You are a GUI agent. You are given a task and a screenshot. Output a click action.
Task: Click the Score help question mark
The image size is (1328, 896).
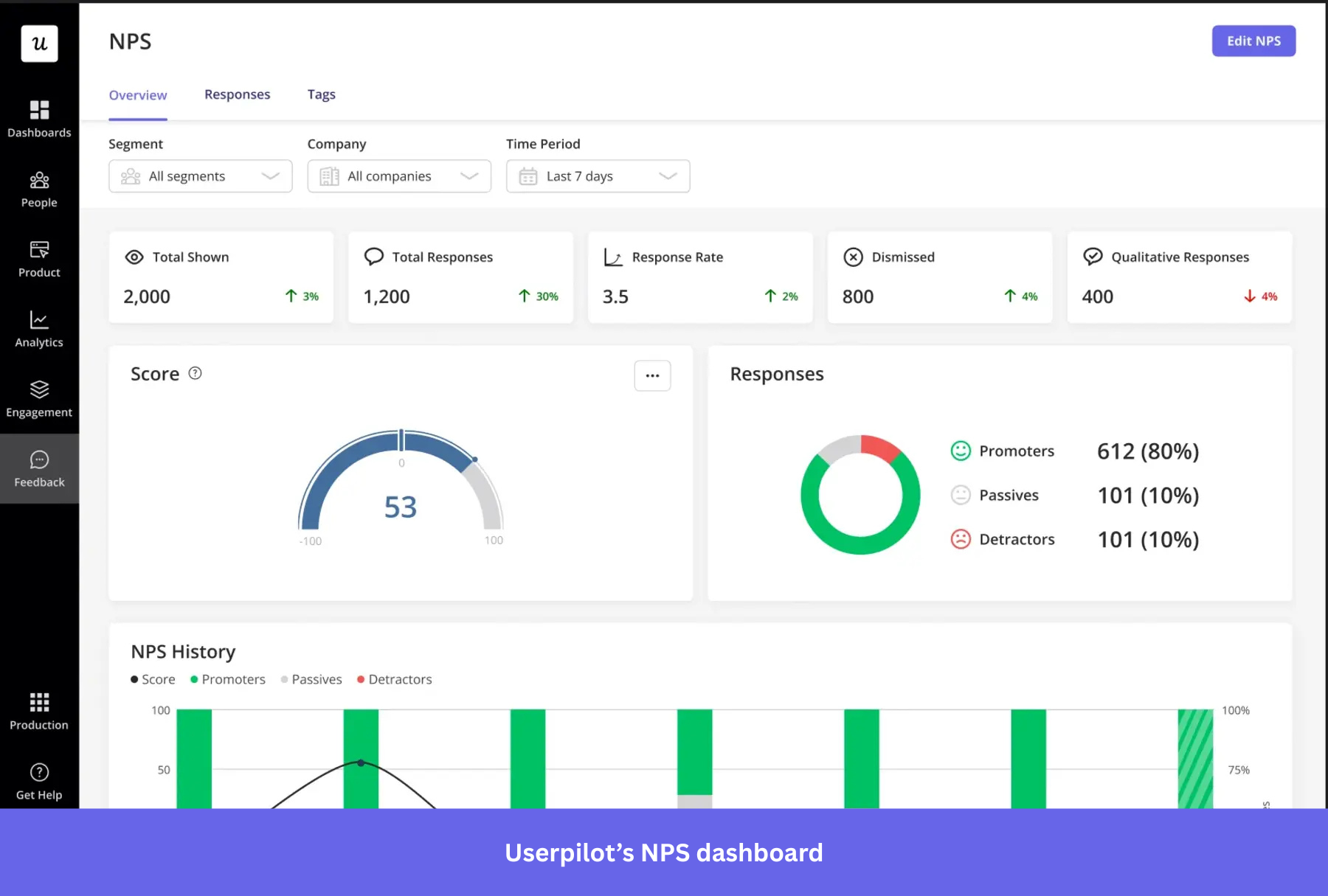click(x=195, y=373)
